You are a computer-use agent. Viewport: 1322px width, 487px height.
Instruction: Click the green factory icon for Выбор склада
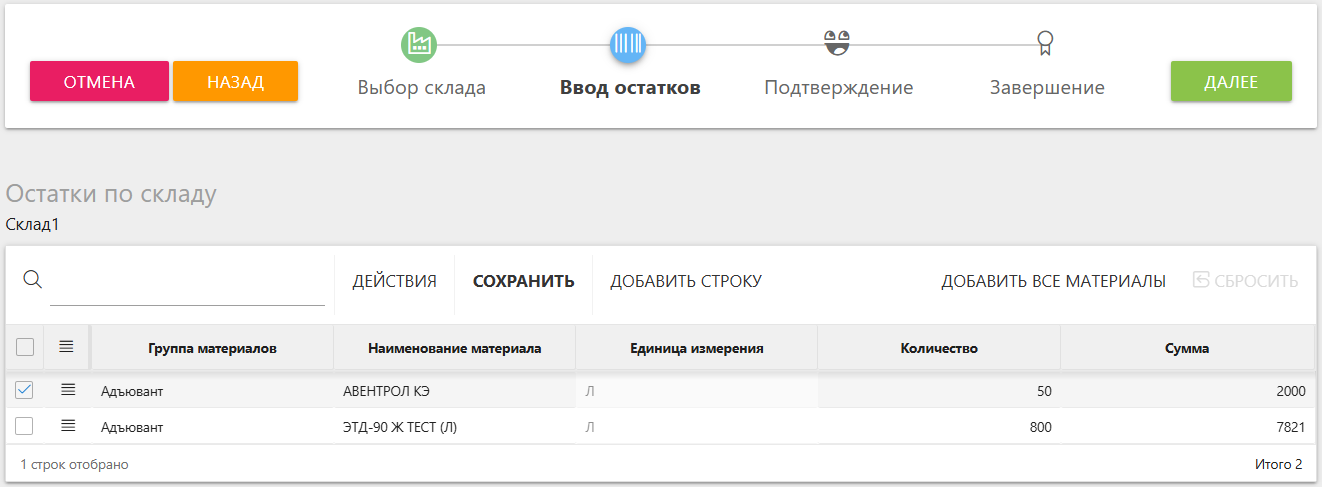[419, 44]
